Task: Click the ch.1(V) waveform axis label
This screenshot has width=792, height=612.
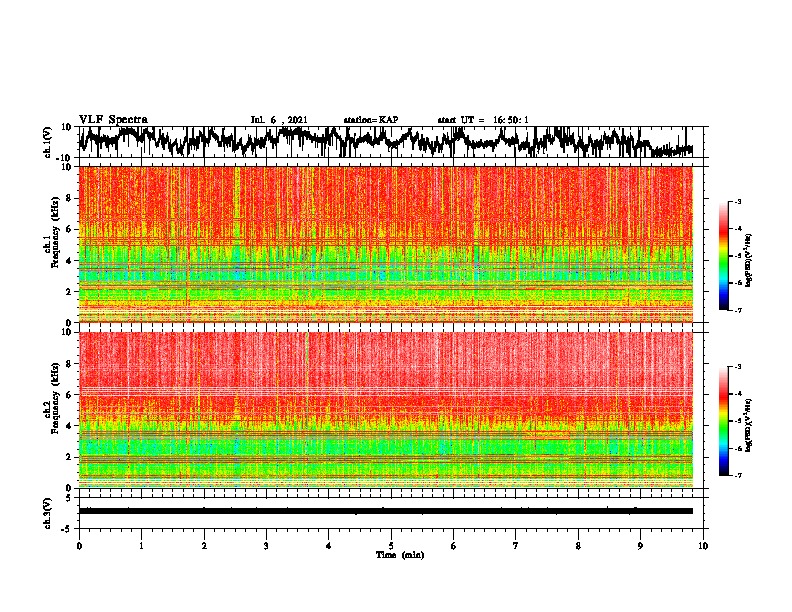Action: [48, 142]
